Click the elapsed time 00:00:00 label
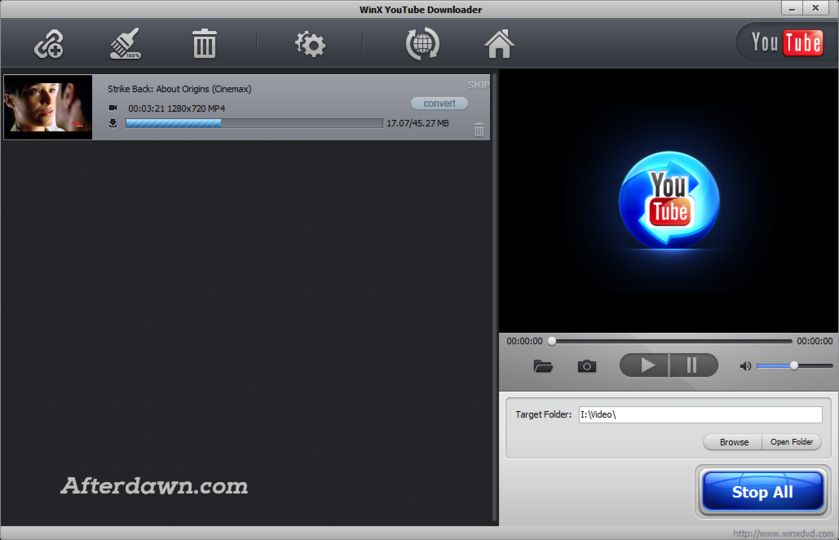This screenshot has width=839, height=540. (x=524, y=341)
